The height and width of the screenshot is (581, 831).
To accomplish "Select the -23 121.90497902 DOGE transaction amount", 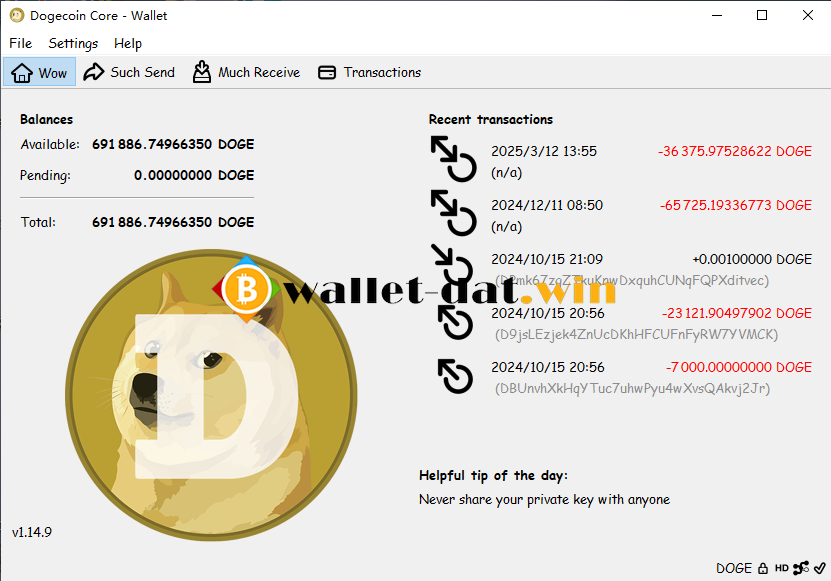I will [737, 313].
